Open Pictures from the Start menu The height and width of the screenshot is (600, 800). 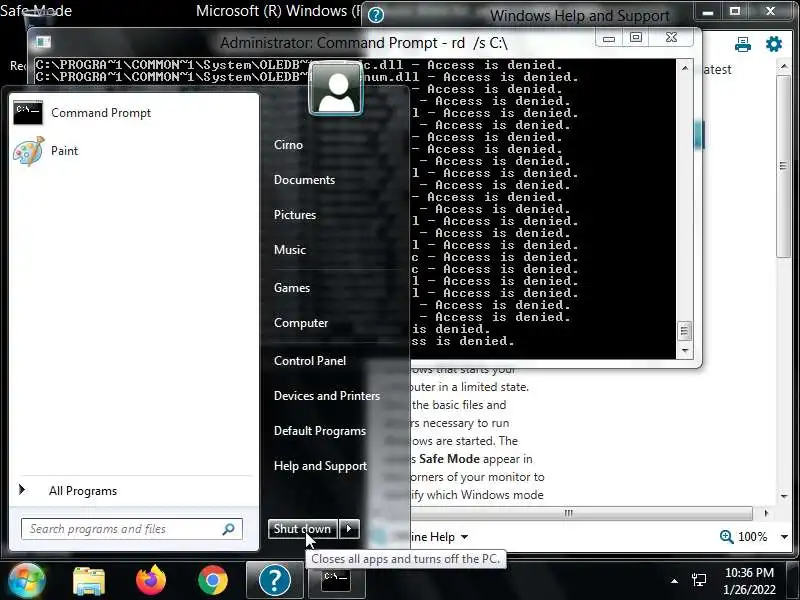tap(294, 215)
